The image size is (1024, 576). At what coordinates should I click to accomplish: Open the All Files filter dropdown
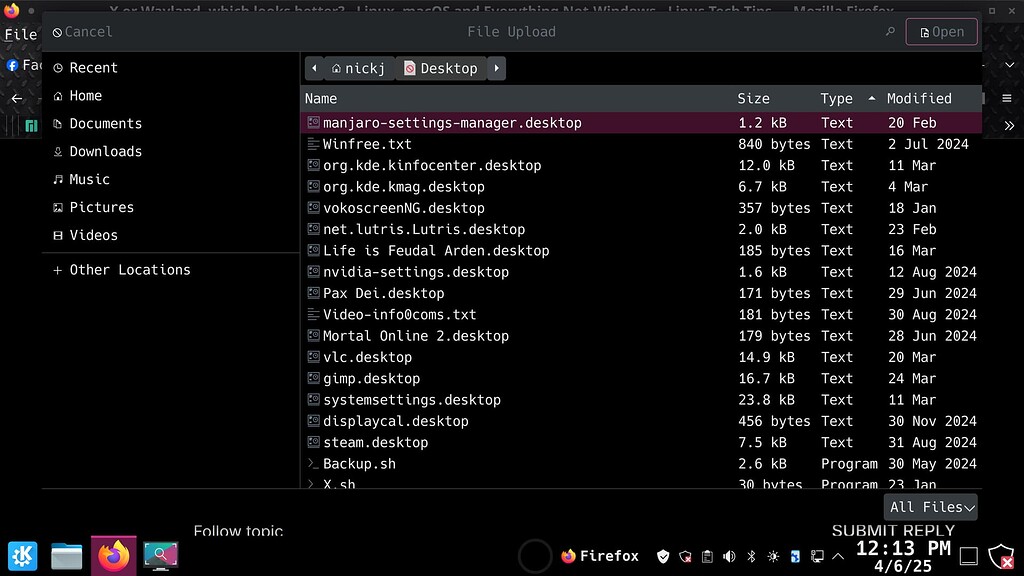pyautogui.click(x=929, y=507)
